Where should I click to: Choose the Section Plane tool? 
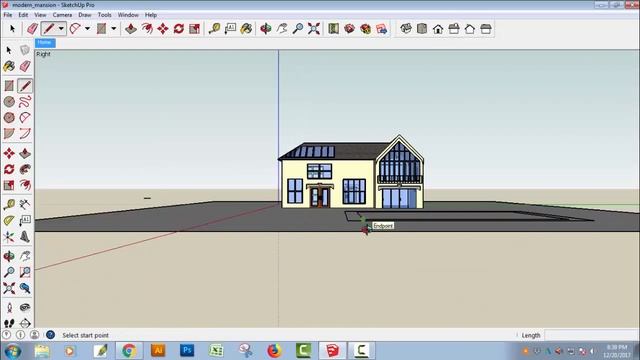coord(25,323)
